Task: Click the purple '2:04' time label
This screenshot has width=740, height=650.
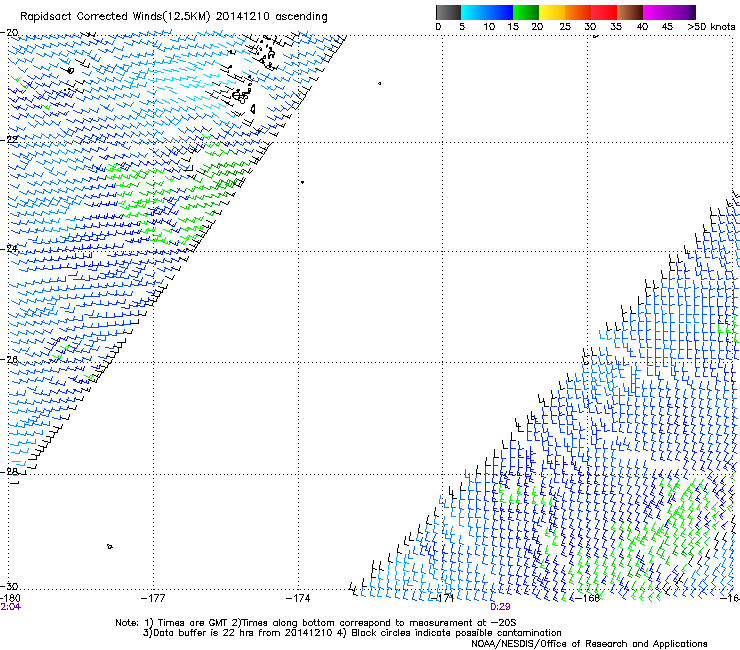Action: pyautogui.click(x=11, y=607)
